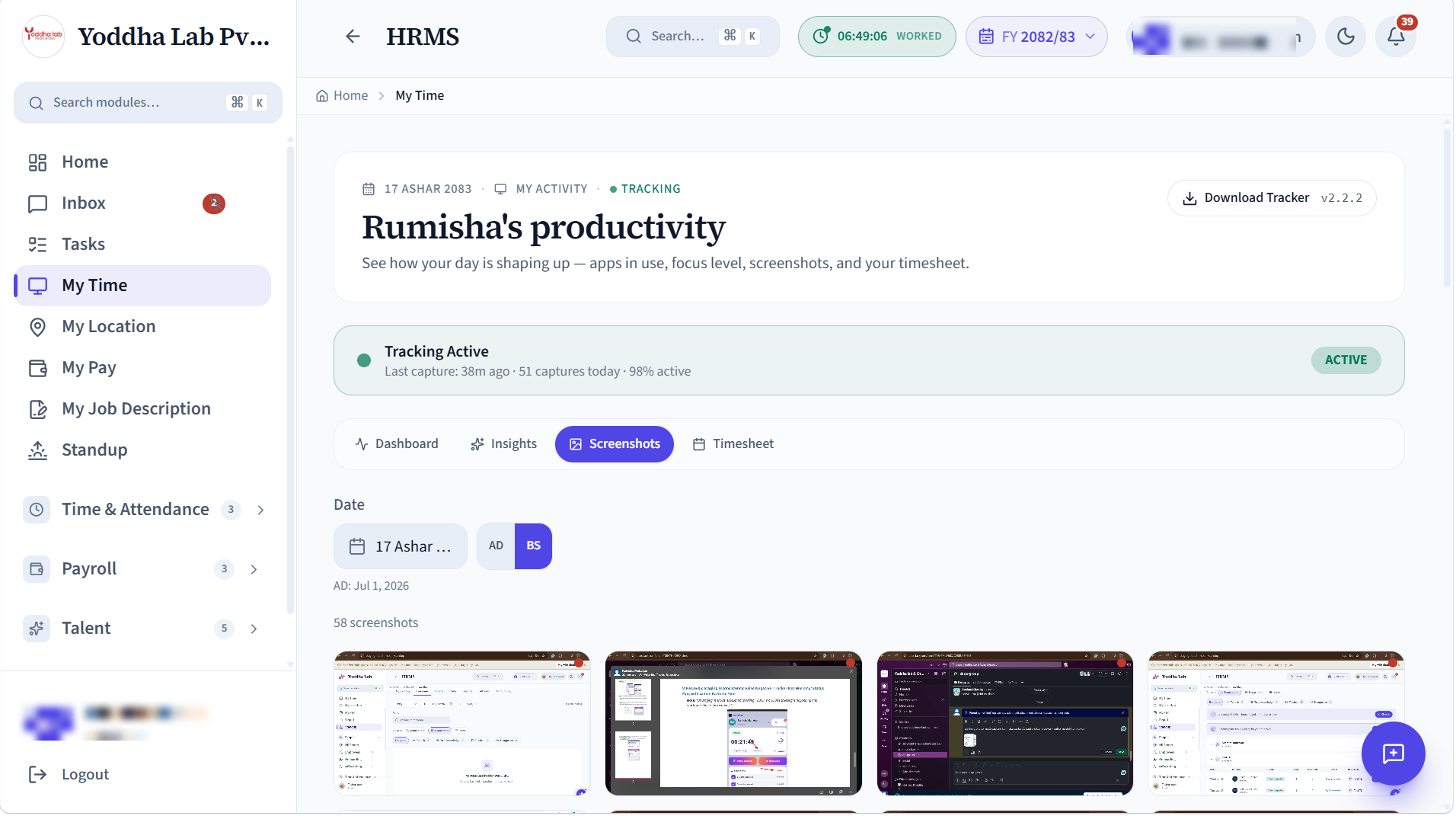Click the Home breadcrumb house icon

click(322, 96)
